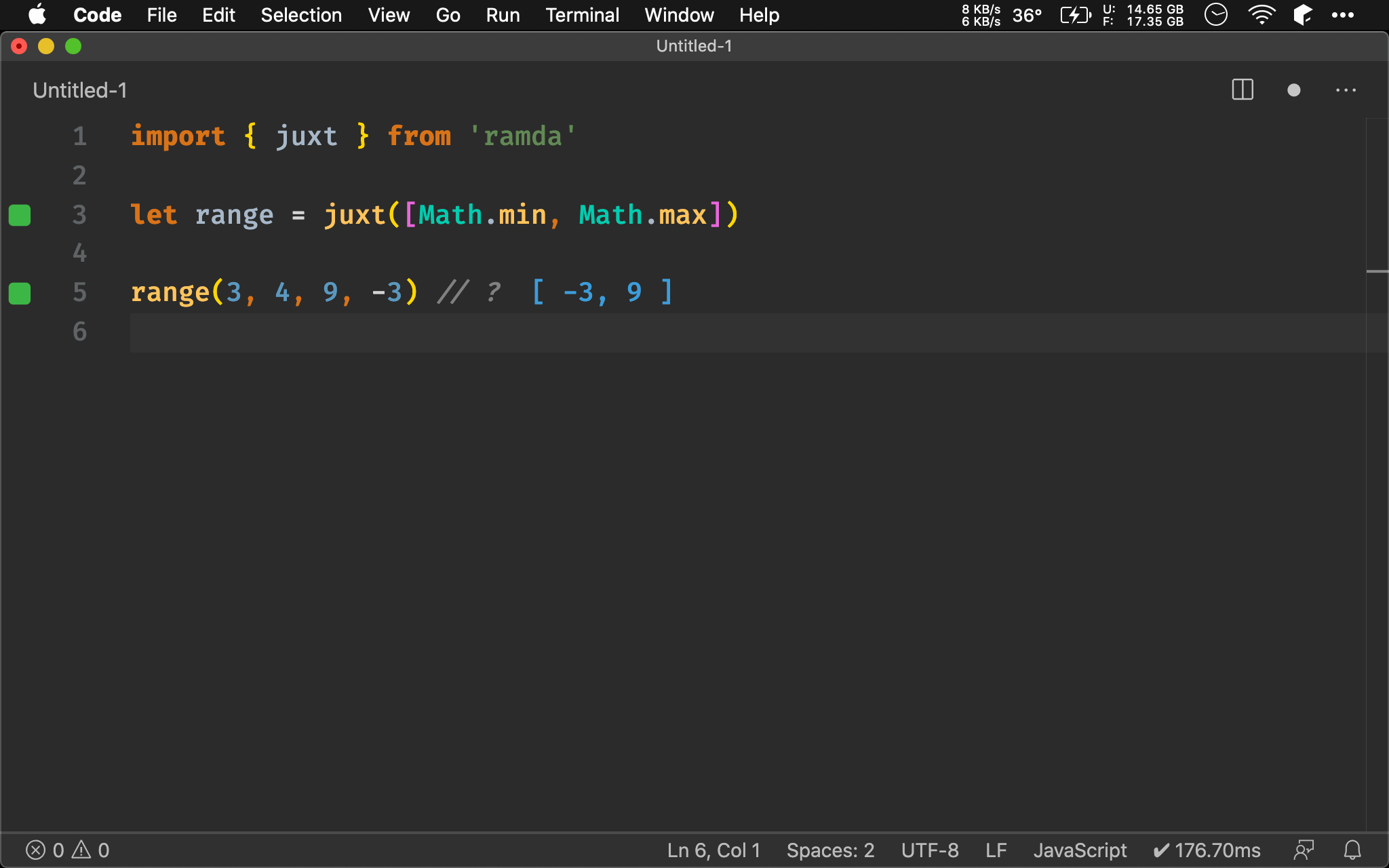This screenshot has height=868, width=1389.
Task: Click the [ -3, 9 ] inline result
Action: 602,292
